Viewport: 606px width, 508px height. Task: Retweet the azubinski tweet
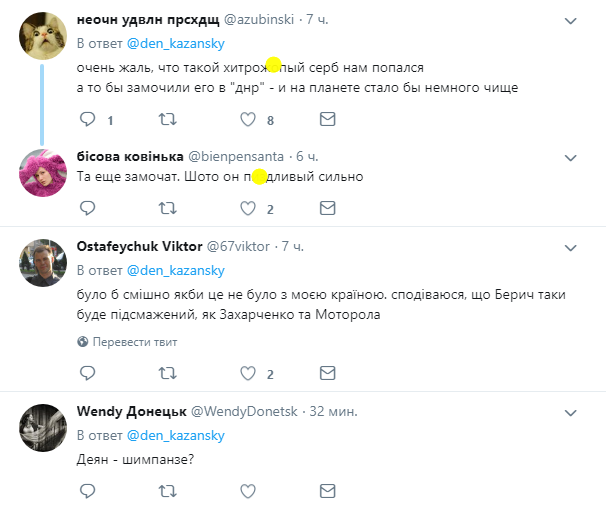(168, 119)
